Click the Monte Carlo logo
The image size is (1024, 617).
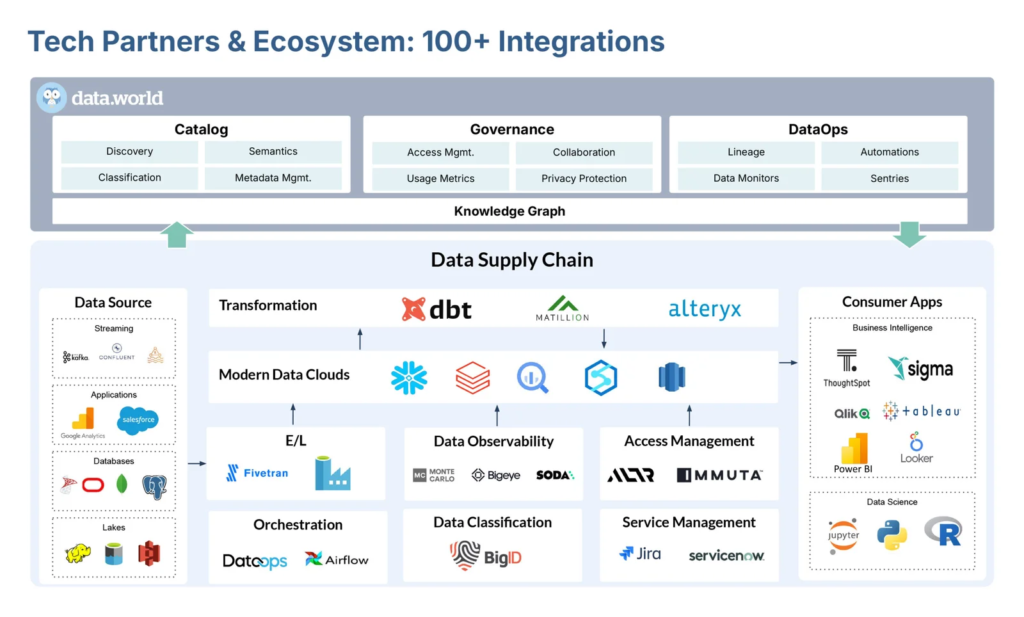(x=434, y=475)
